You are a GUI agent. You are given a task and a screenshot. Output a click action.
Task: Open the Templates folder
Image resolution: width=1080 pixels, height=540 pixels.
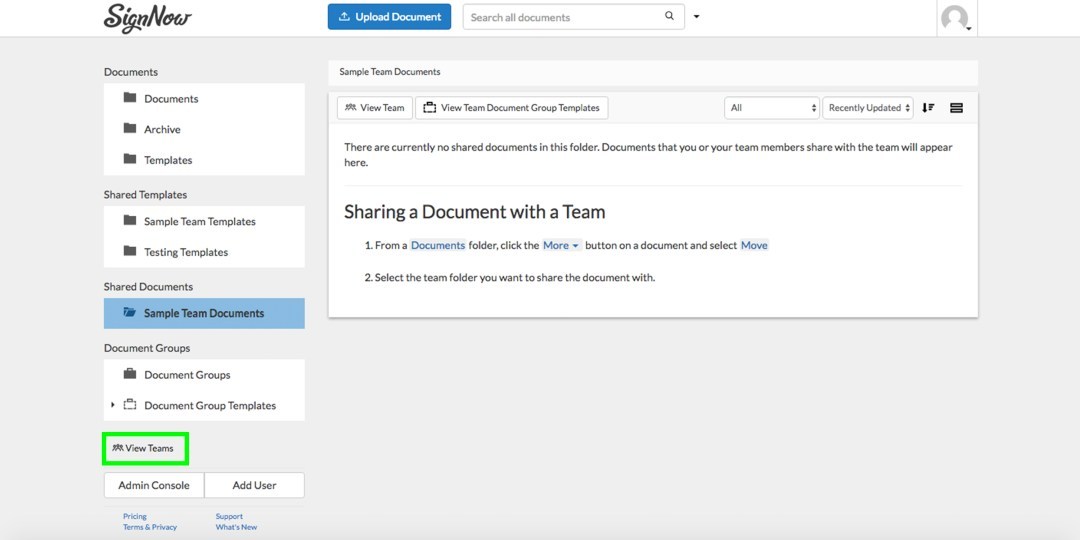167,160
